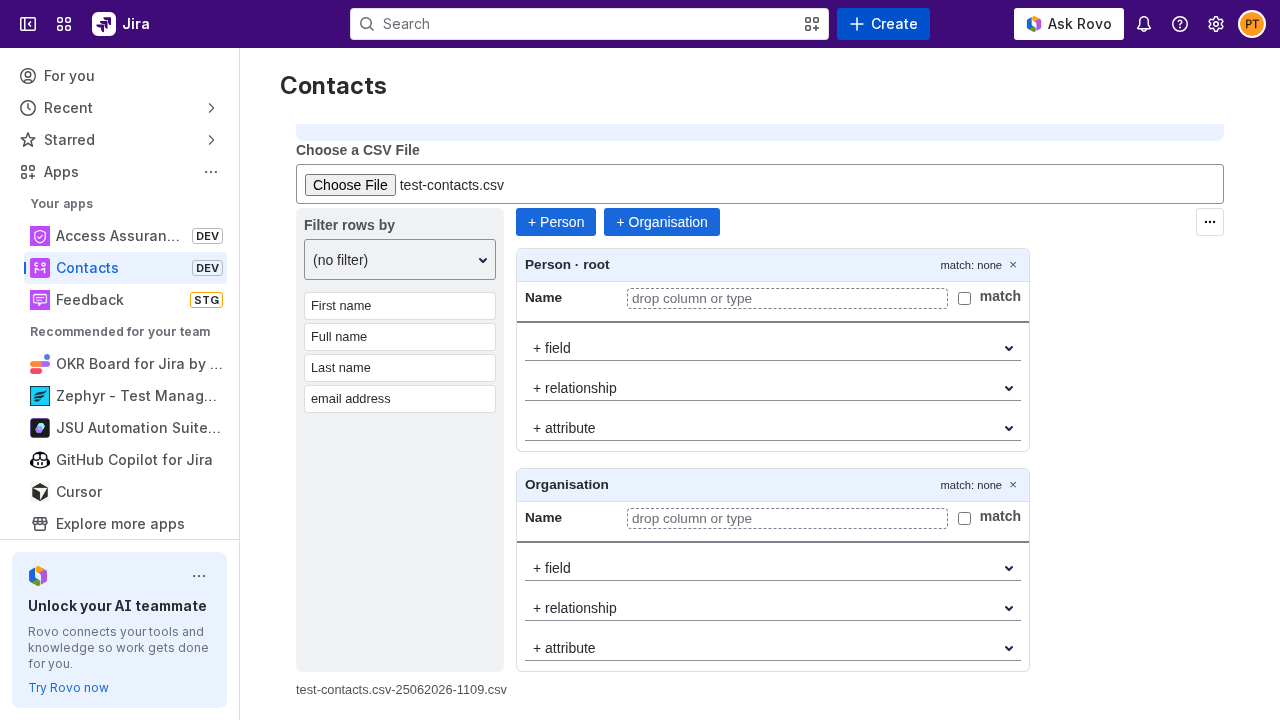Open the app switcher grid icon
This screenshot has height=720, width=1280.
64,24
